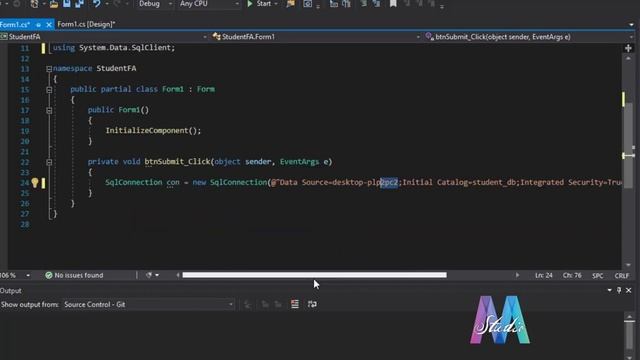The width and height of the screenshot is (640, 360).
Task: Click the folder icon right of Start
Action: (291, 4)
